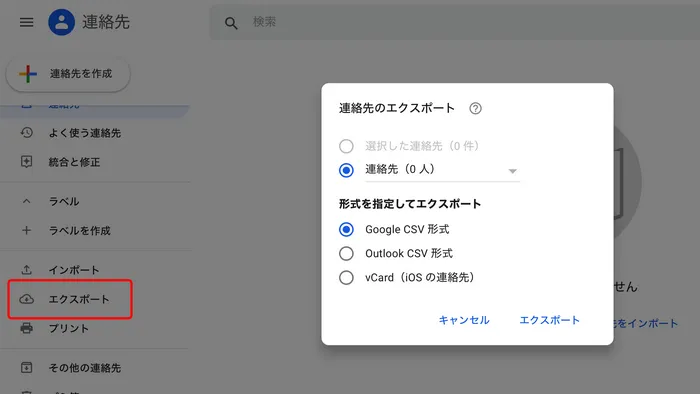Click キャンセル in export dialog

[464, 320]
